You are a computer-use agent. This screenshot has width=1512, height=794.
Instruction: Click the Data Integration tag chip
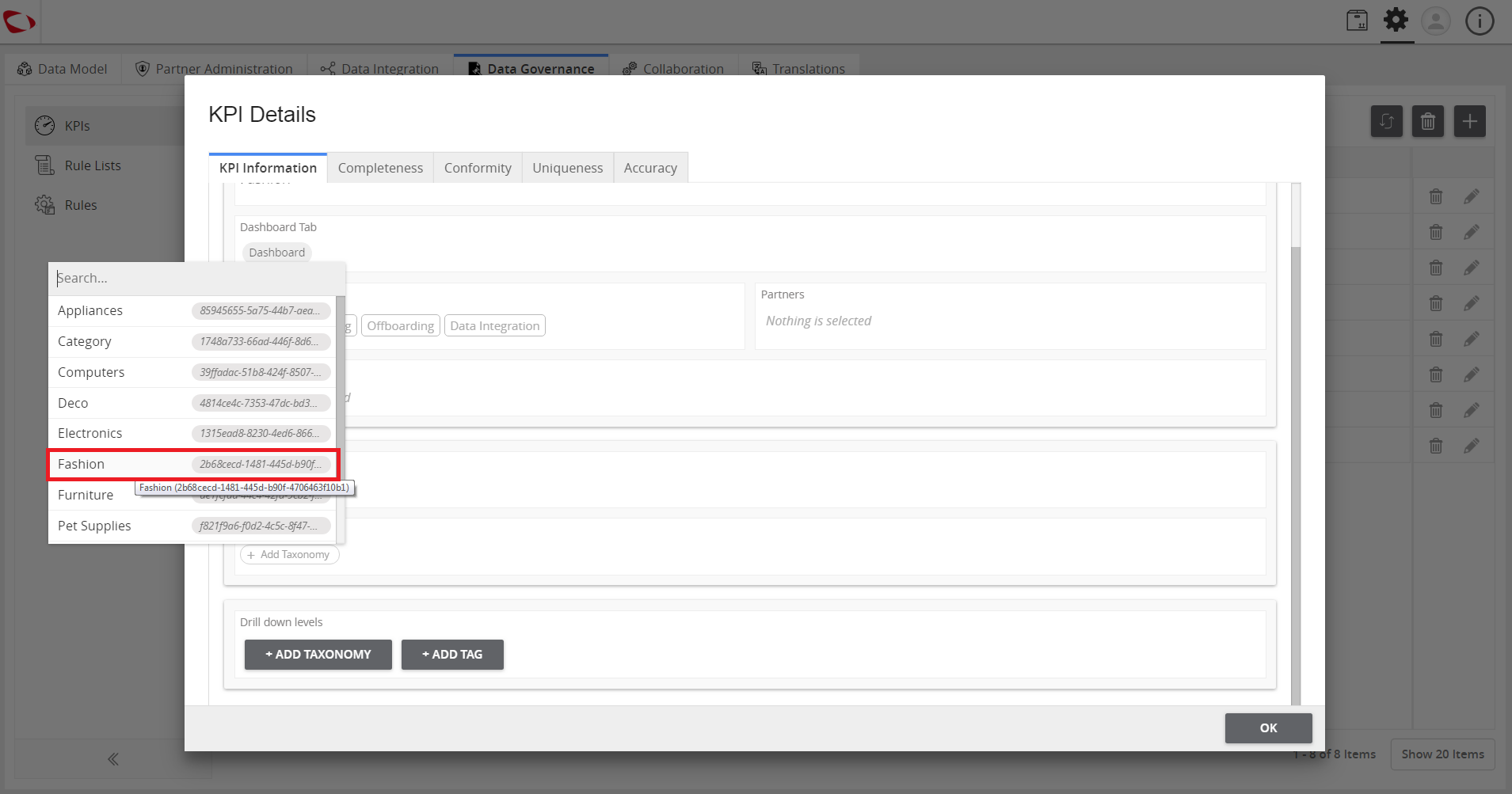(494, 325)
